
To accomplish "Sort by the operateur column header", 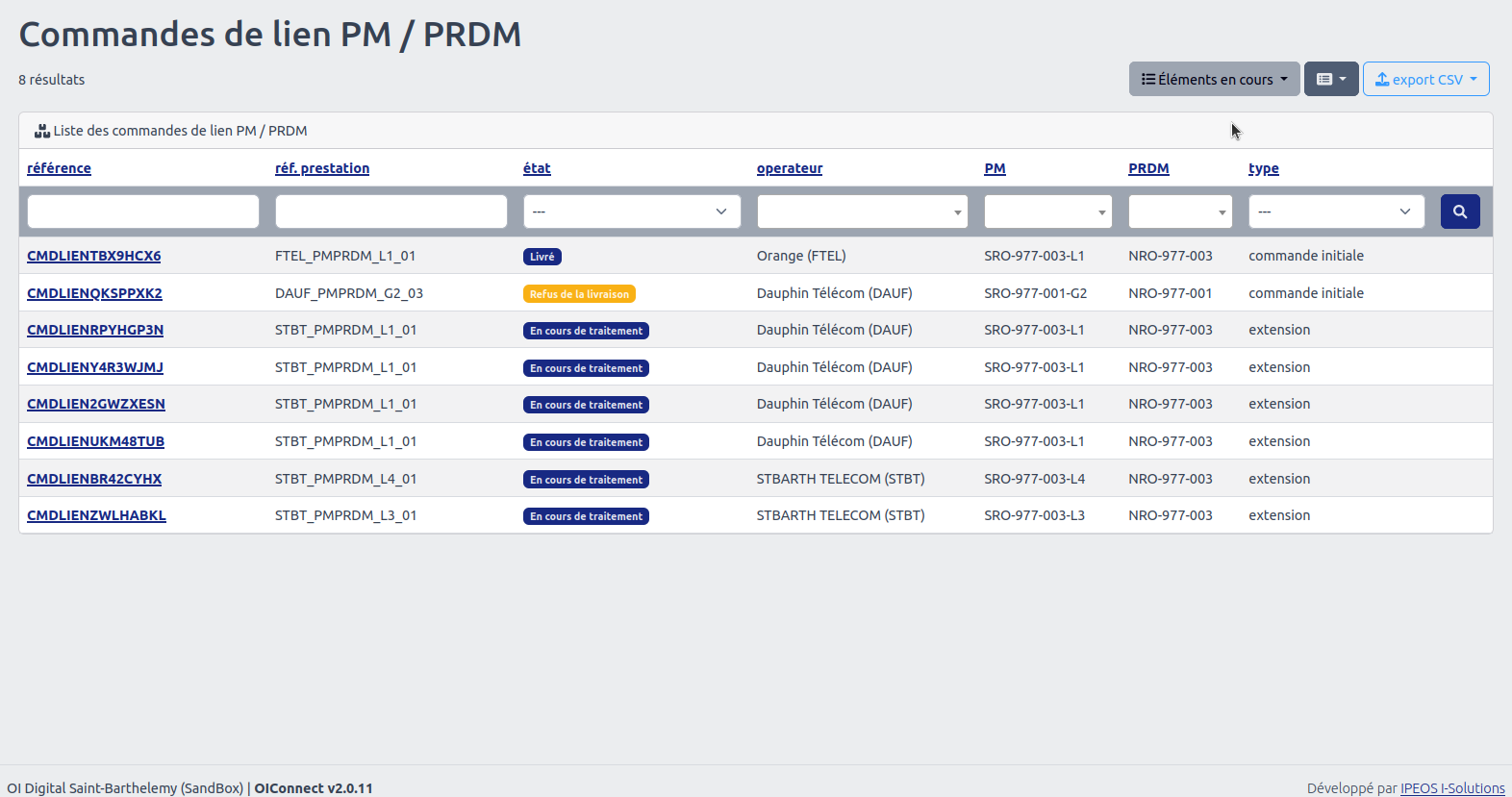I will [789, 168].
